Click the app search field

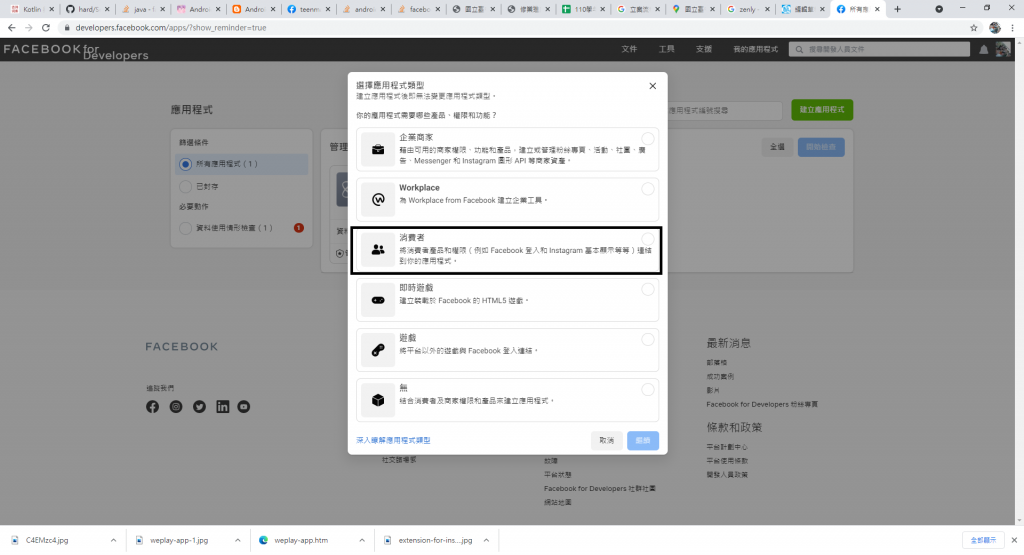click(724, 110)
